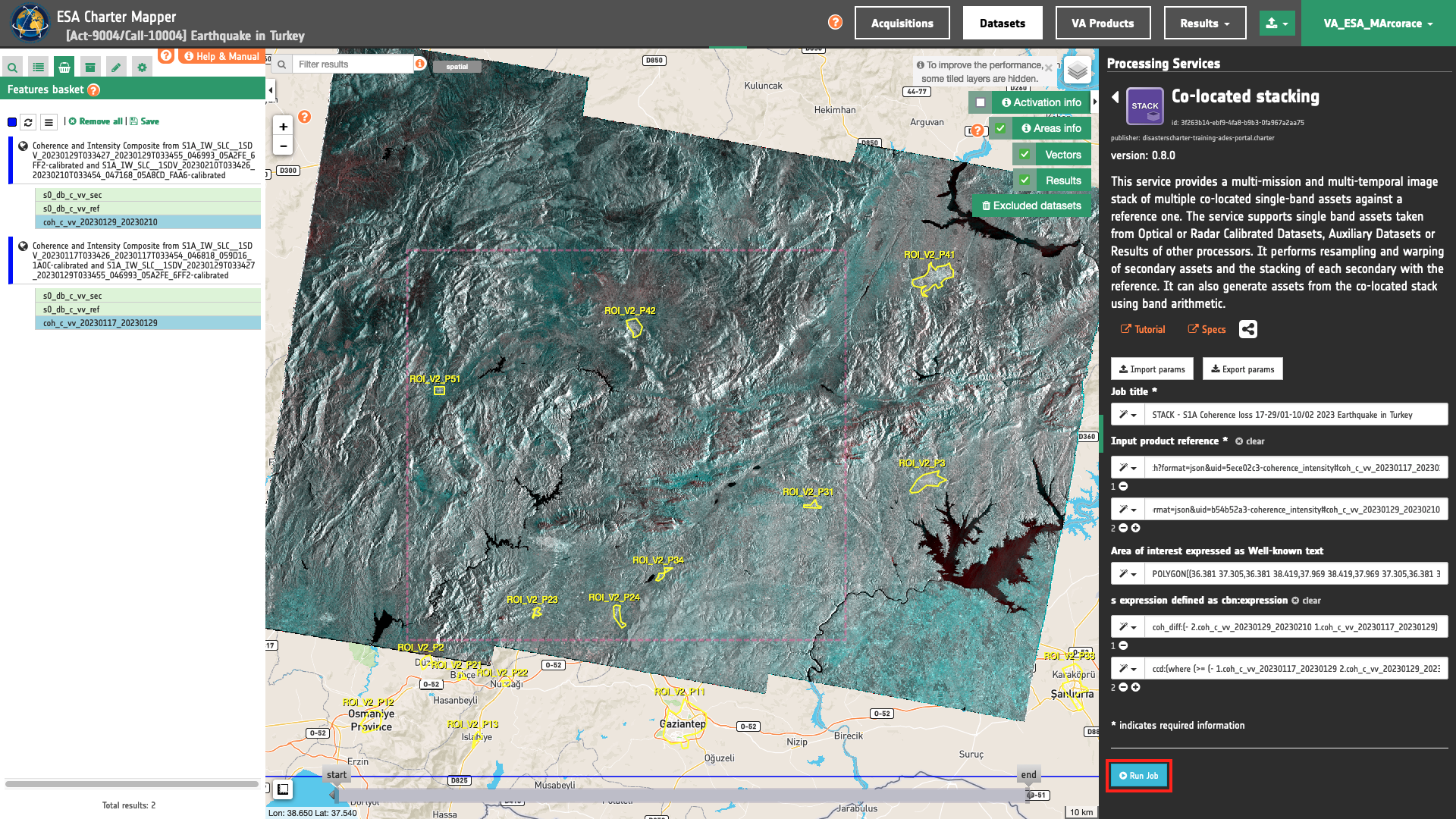Add another cbn expression with plus icon
Screen dimensions: 1456x819
click(1135, 687)
